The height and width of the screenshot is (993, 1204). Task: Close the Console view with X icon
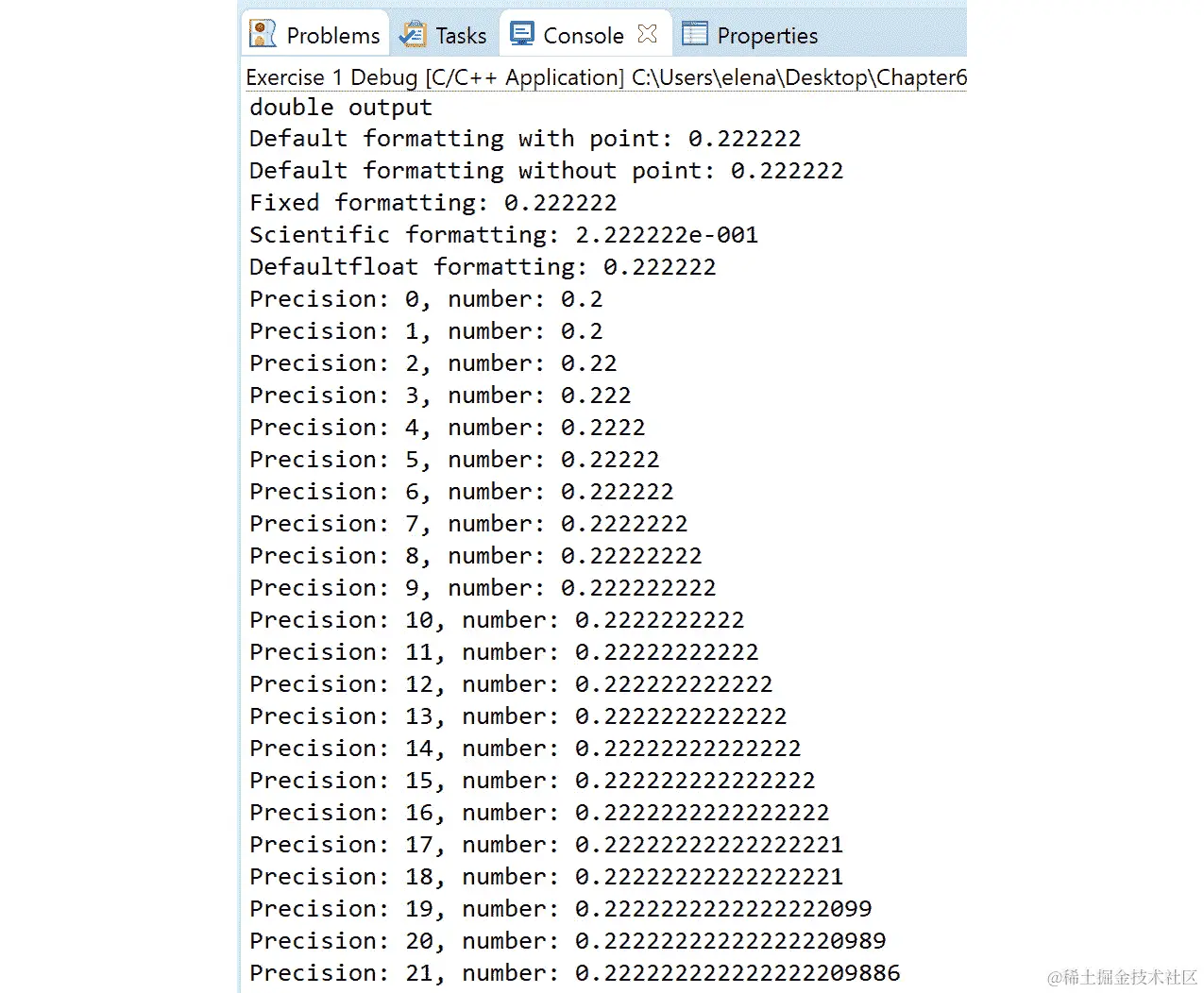pos(647,34)
